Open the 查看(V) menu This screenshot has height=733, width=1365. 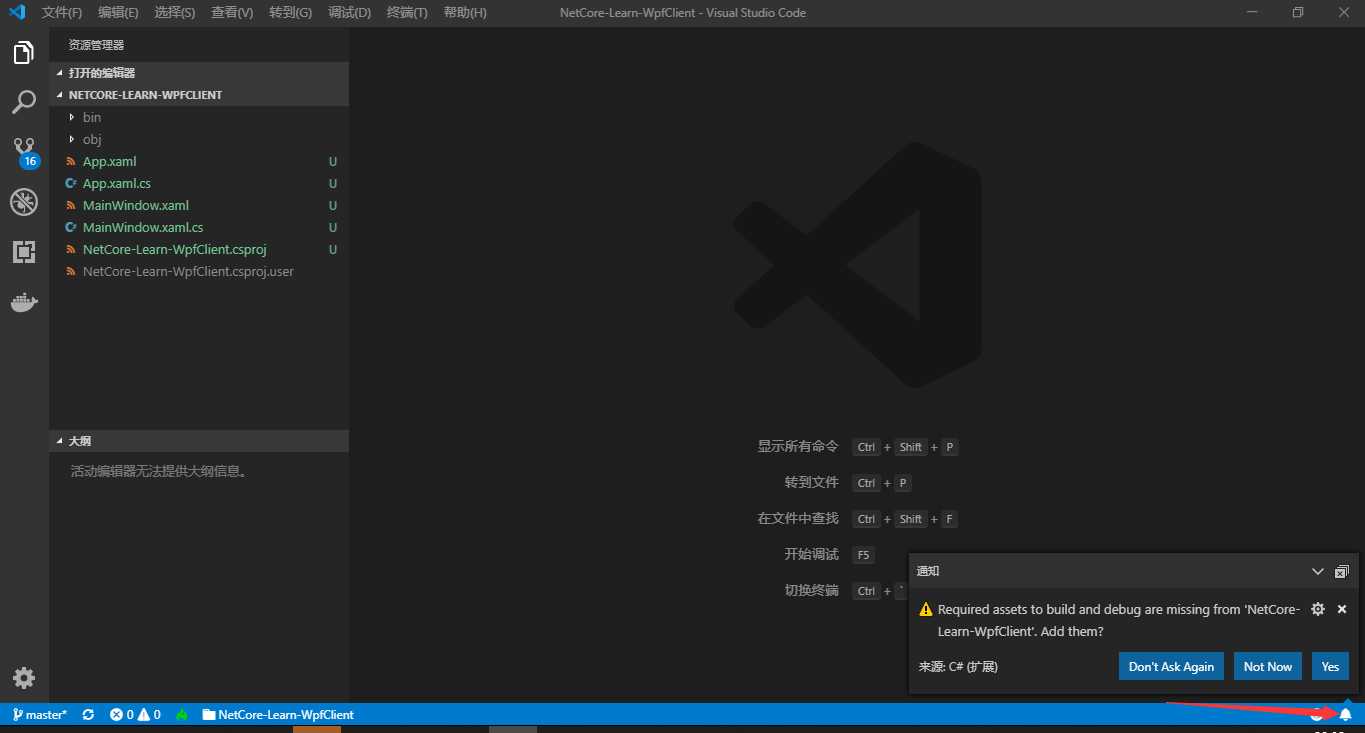(232, 13)
